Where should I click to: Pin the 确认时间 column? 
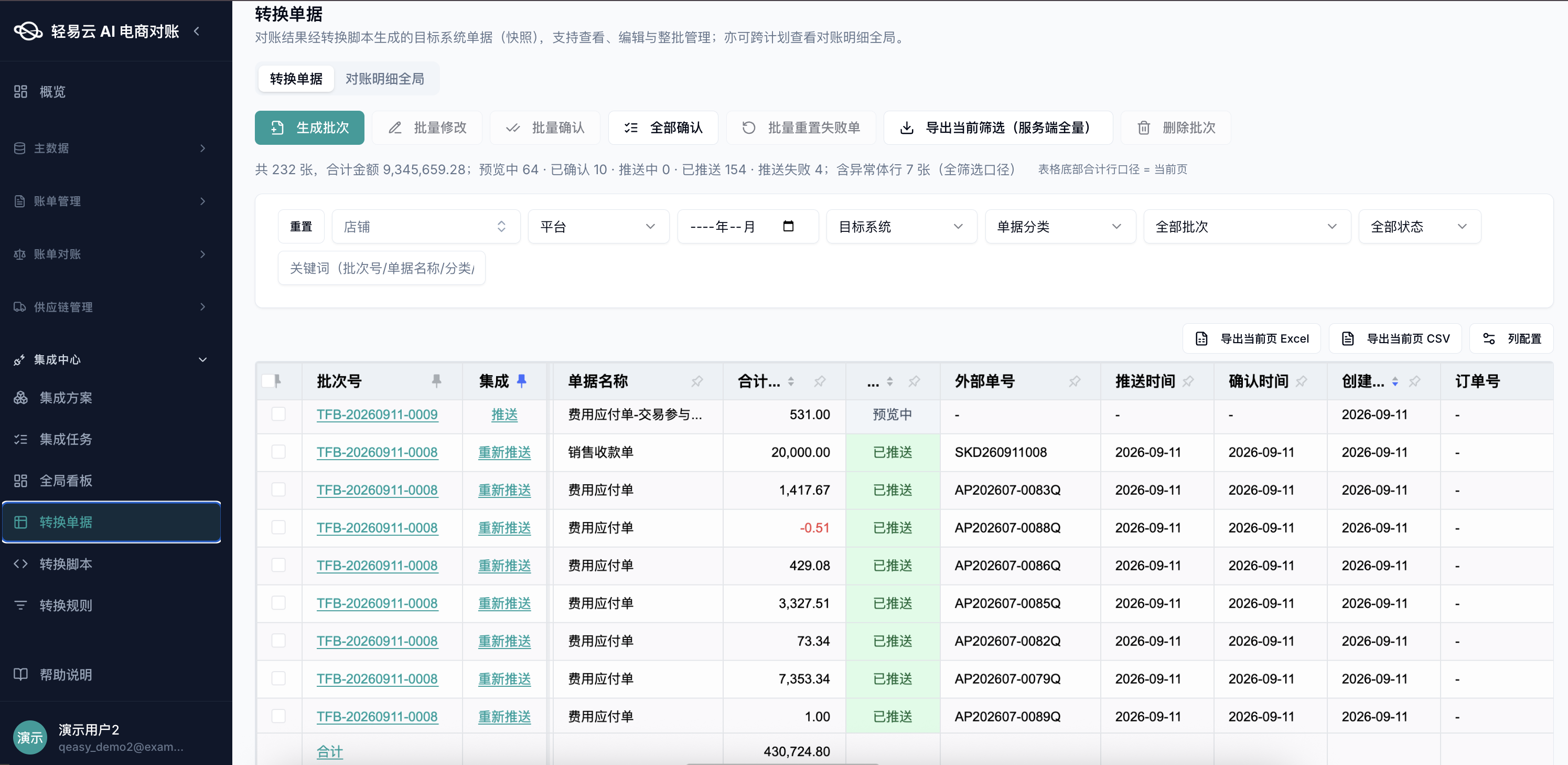coord(1301,381)
